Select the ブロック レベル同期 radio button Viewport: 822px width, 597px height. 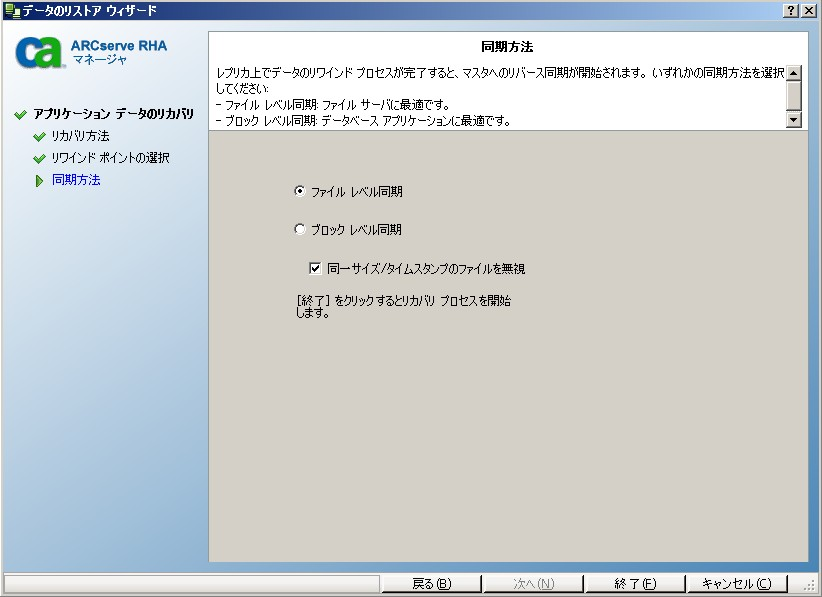click(x=299, y=229)
